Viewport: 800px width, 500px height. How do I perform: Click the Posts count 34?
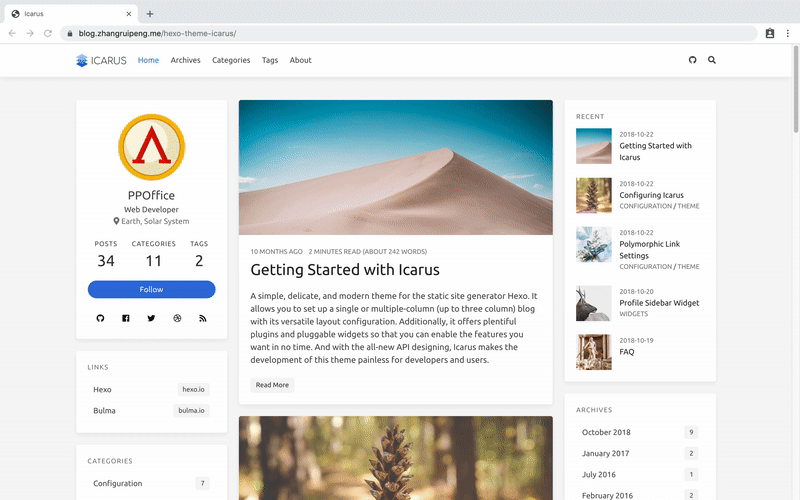[x=106, y=261]
